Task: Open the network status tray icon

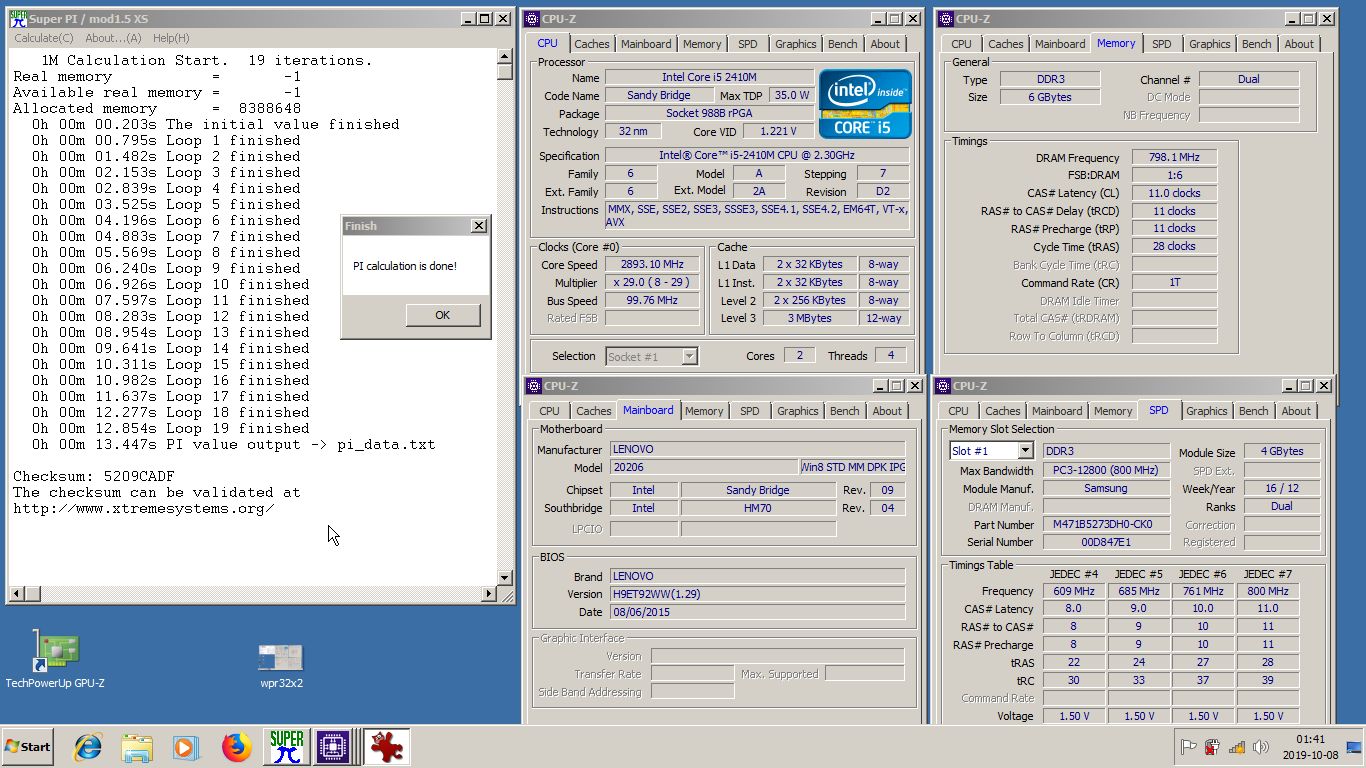Action: (1237, 747)
